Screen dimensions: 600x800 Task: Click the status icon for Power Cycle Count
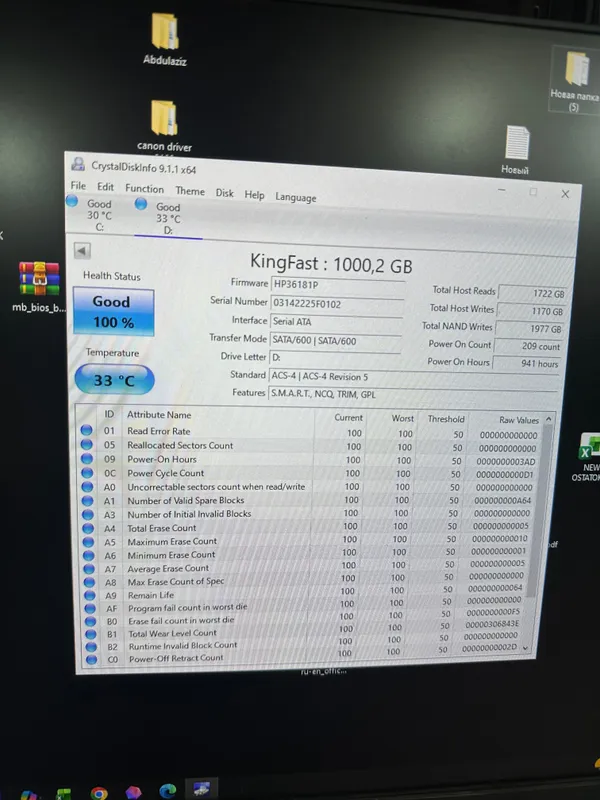[87, 472]
